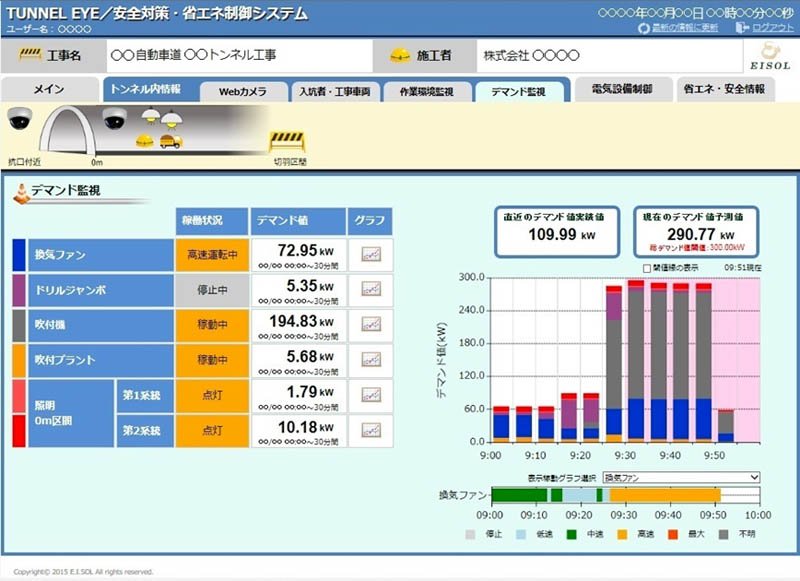Toggle the 閾値線の表示 checkbox
The height and width of the screenshot is (581, 800).
(647, 268)
